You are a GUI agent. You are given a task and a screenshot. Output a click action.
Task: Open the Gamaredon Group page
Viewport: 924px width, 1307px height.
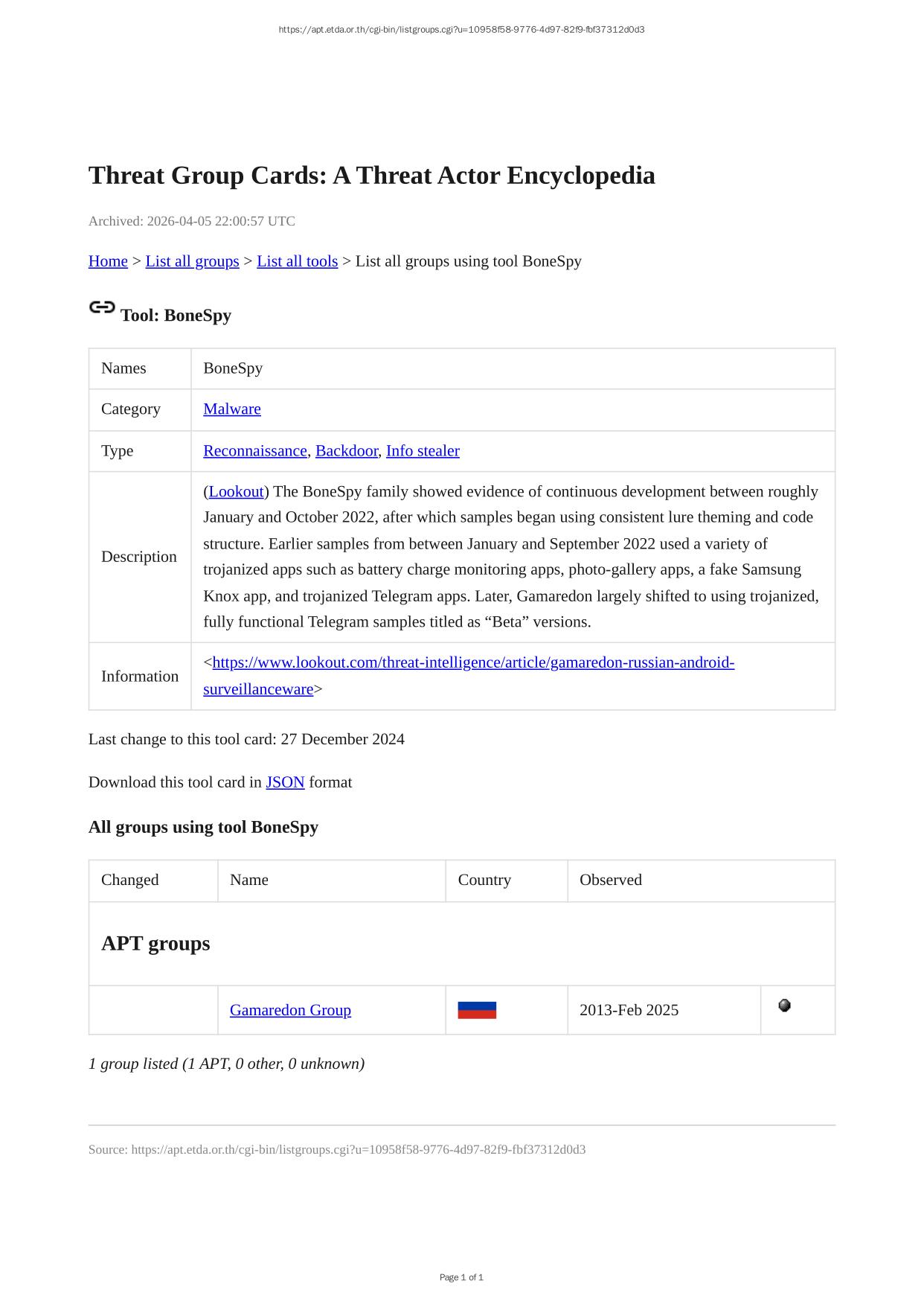290,1010
